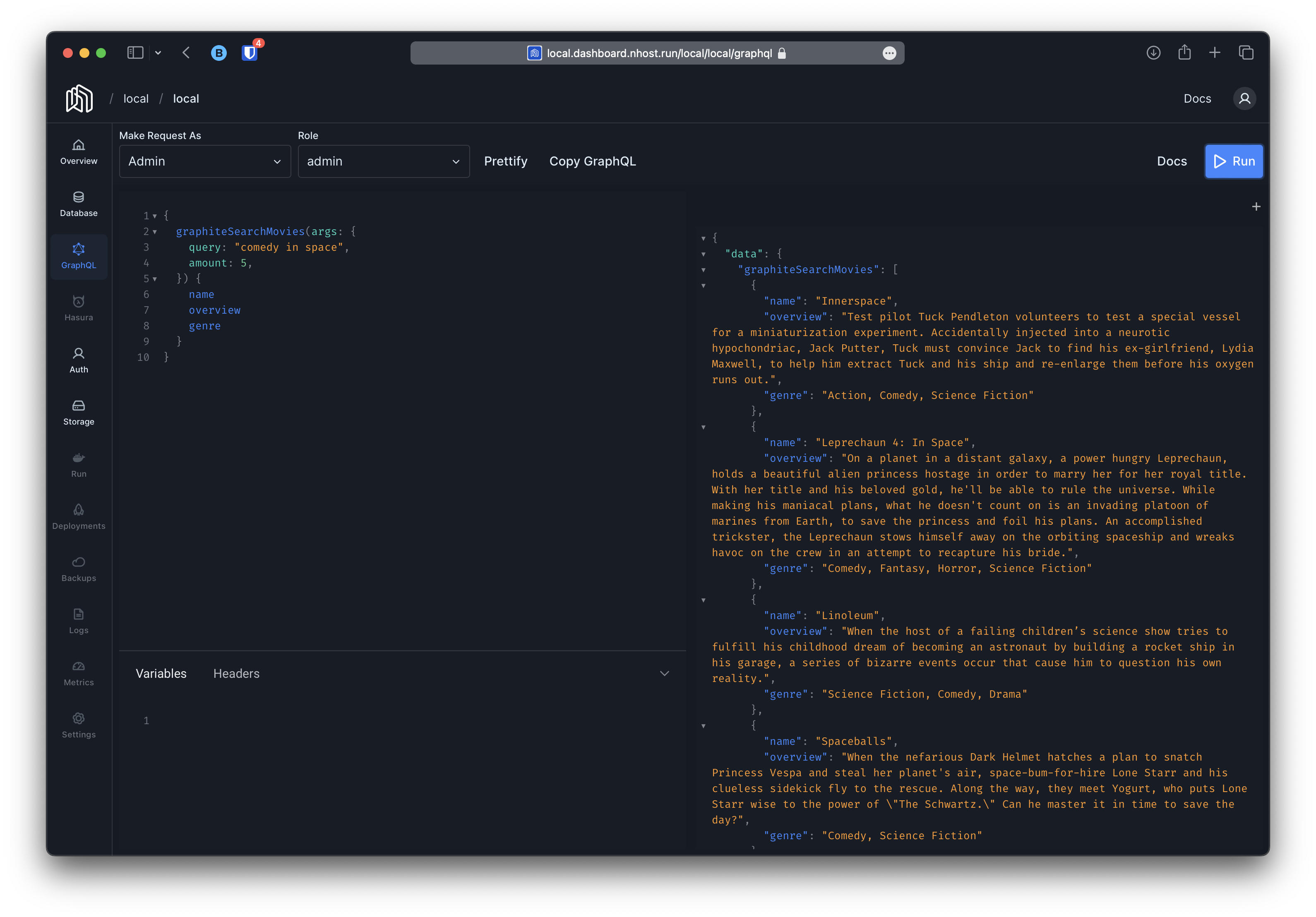
Task: Open the Database section in sidebar
Action: pyautogui.click(x=79, y=204)
